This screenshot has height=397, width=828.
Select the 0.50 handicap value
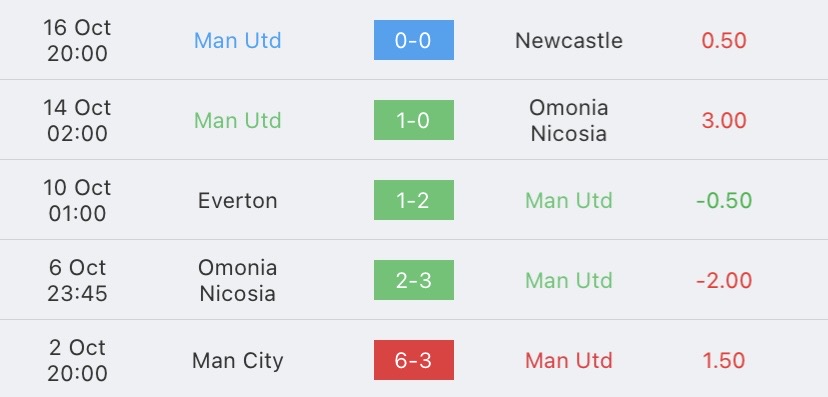(724, 41)
